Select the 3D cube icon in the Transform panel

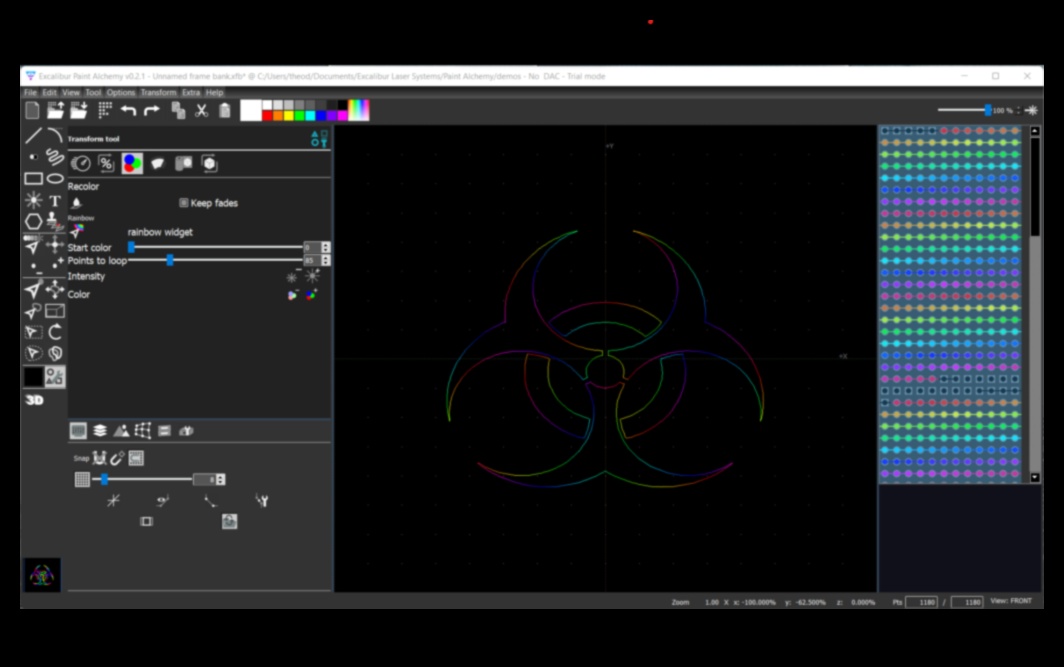coord(208,163)
